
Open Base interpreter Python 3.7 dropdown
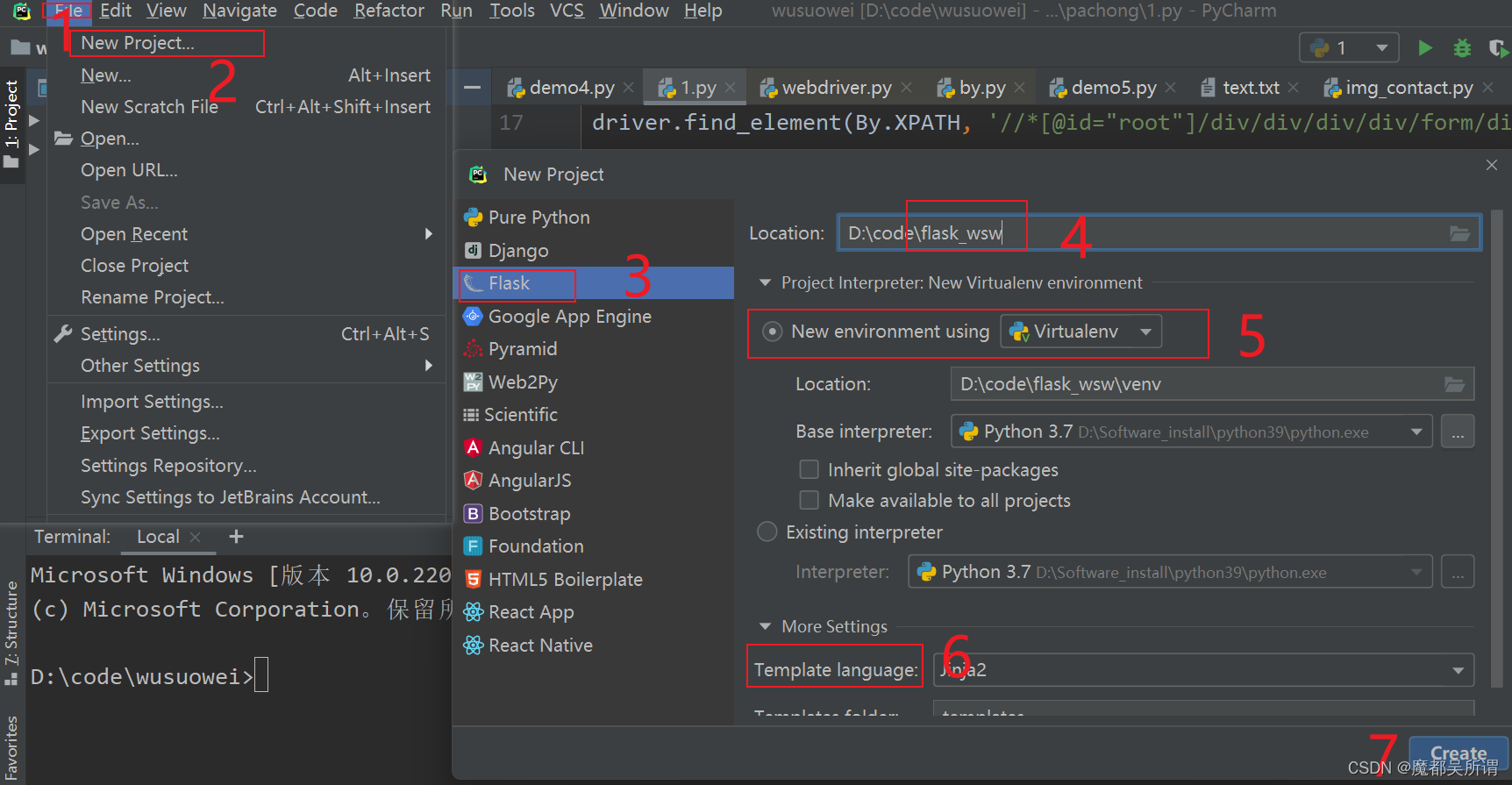[x=1191, y=432]
